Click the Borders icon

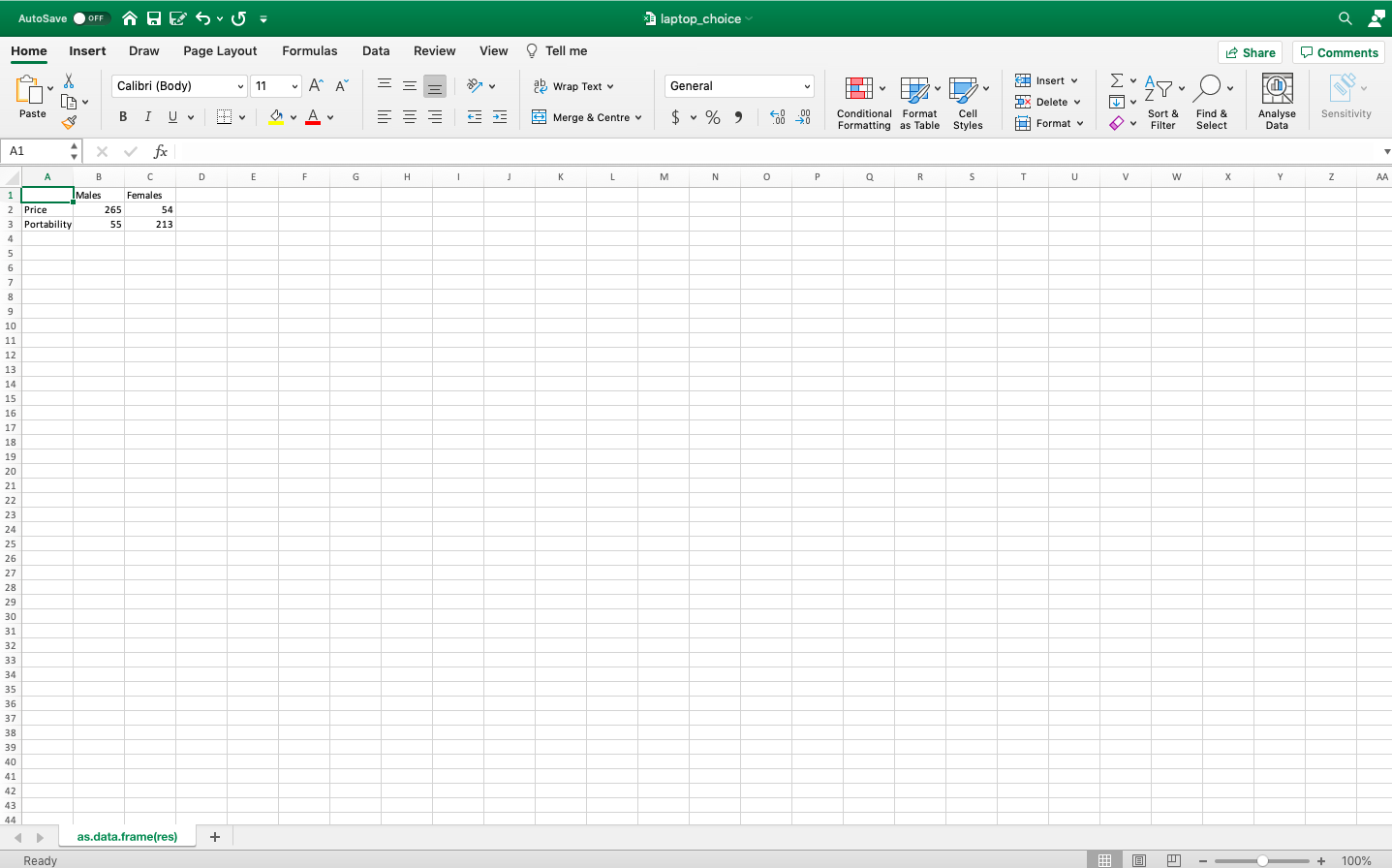[x=224, y=117]
